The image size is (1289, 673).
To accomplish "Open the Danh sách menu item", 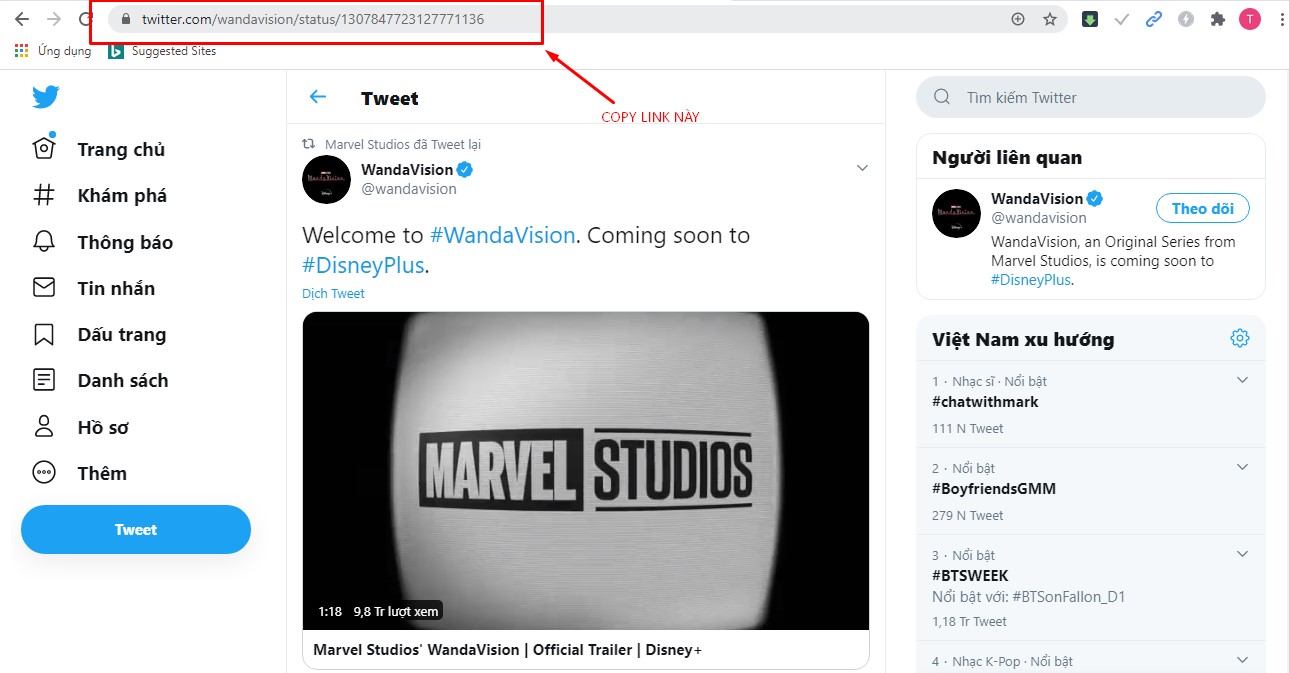I will coord(122,380).
